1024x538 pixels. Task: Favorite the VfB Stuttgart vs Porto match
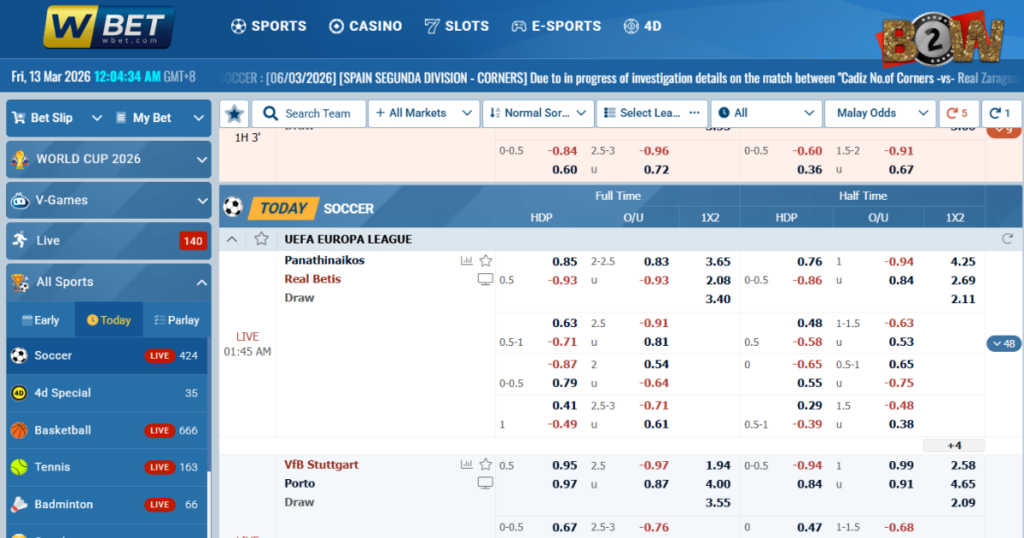click(485, 465)
